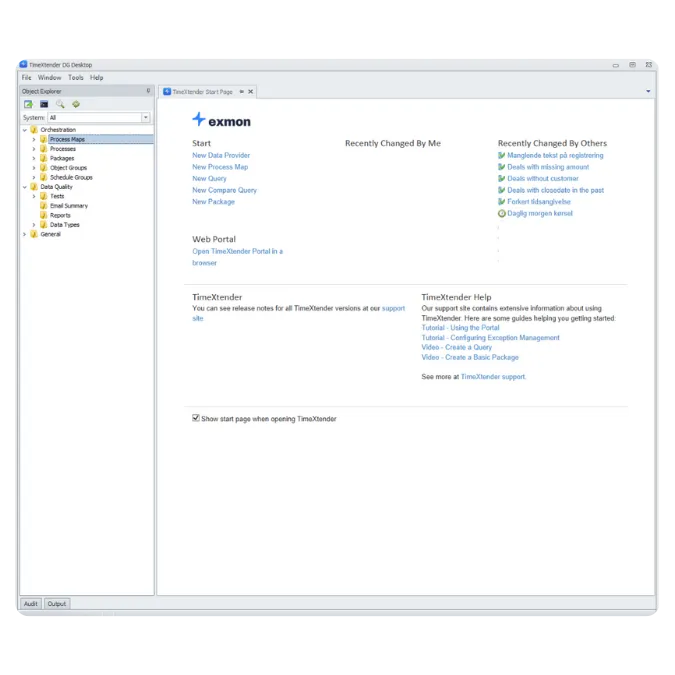The image size is (675, 675).
Task: Collapse the Orchestration tree node
Action: [x=25, y=130]
